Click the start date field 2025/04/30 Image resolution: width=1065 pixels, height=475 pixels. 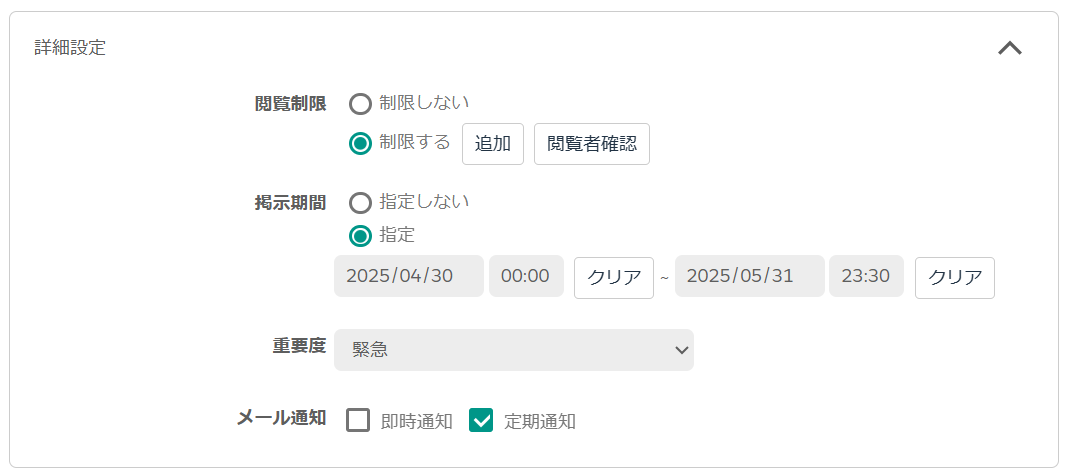tap(409, 276)
